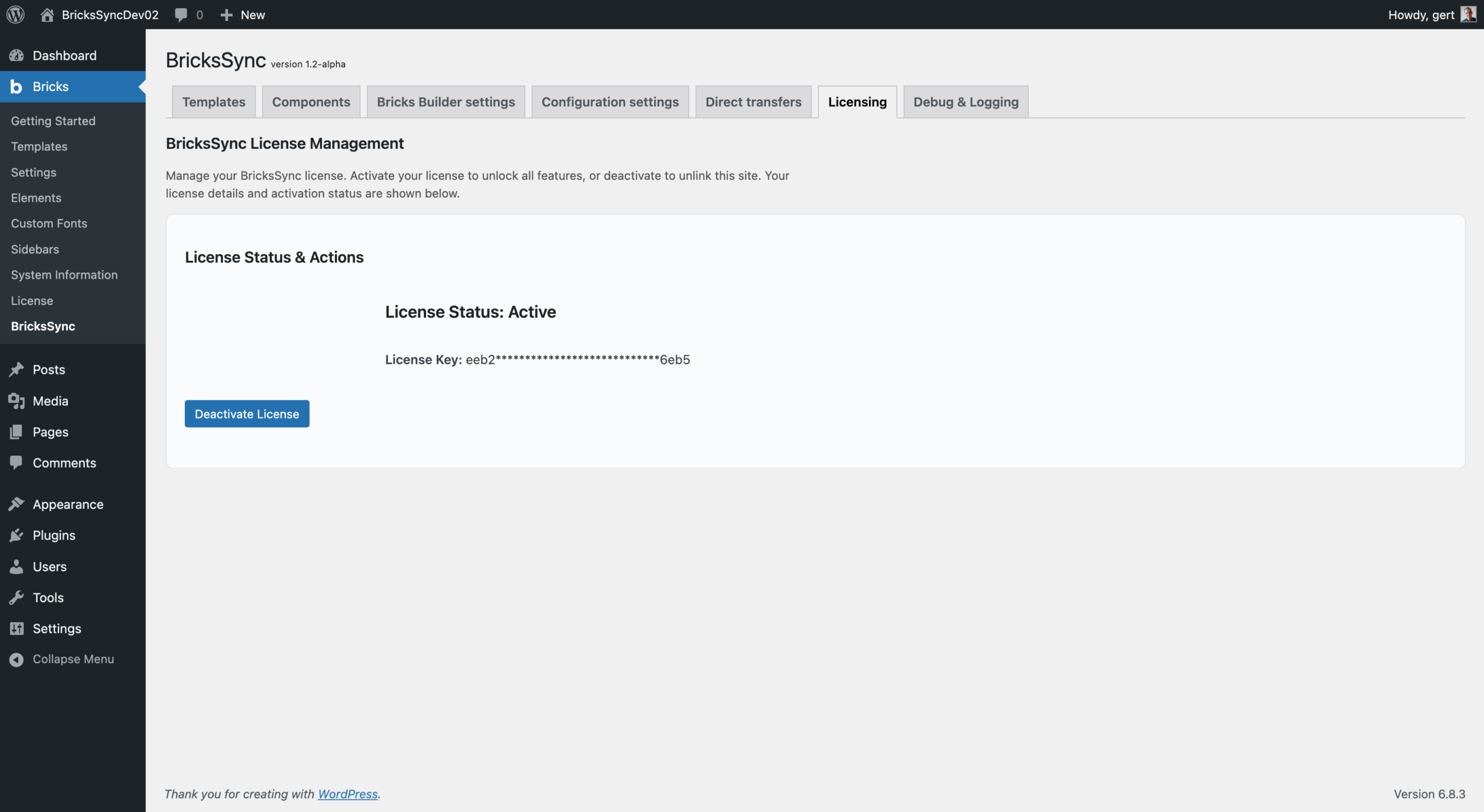Screen dimensions: 1484x812
Task: Click the comments bubble icon in admin bar
Action: 181,14
